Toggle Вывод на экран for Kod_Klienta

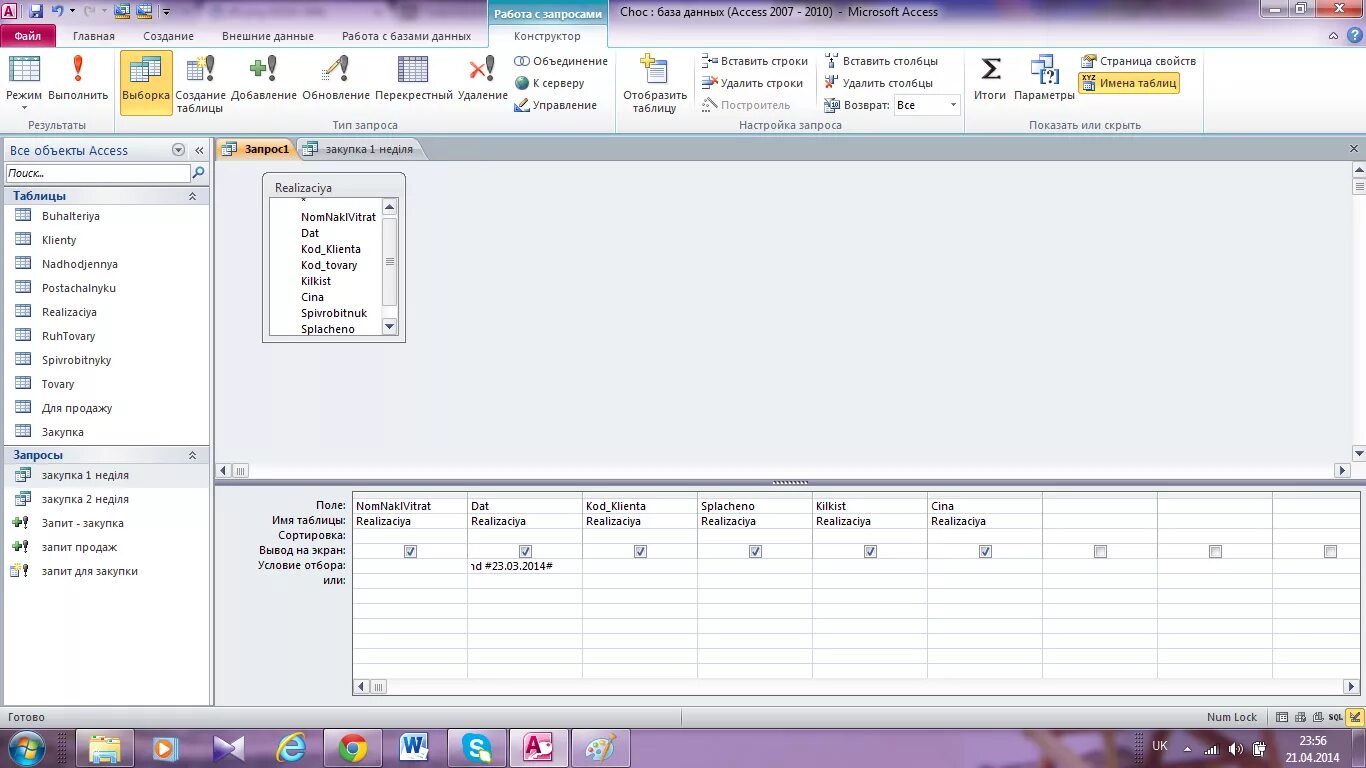point(640,551)
